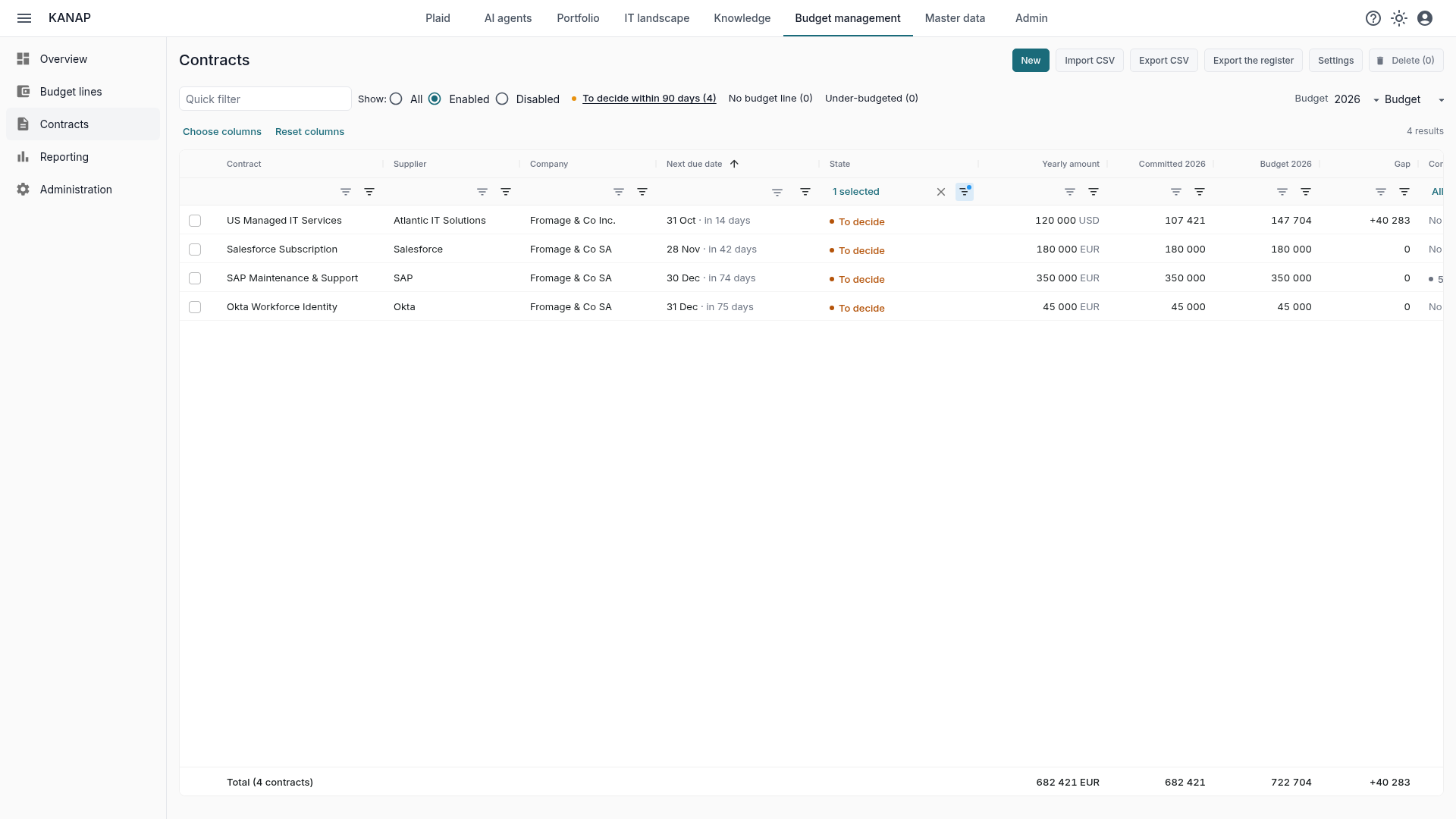This screenshot has width=1456, height=819.
Task: Focus the Quick filter input field
Action: coord(265,99)
